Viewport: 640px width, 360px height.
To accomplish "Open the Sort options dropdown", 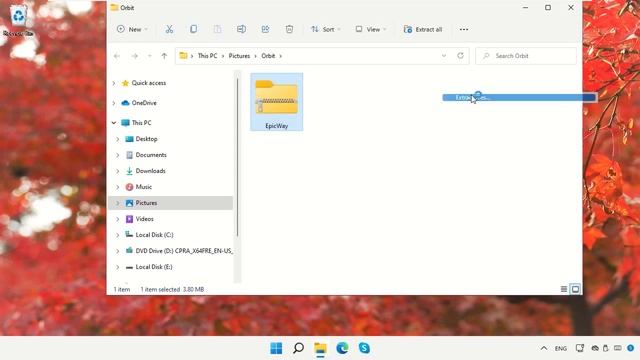I will click(x=325, y=29).
